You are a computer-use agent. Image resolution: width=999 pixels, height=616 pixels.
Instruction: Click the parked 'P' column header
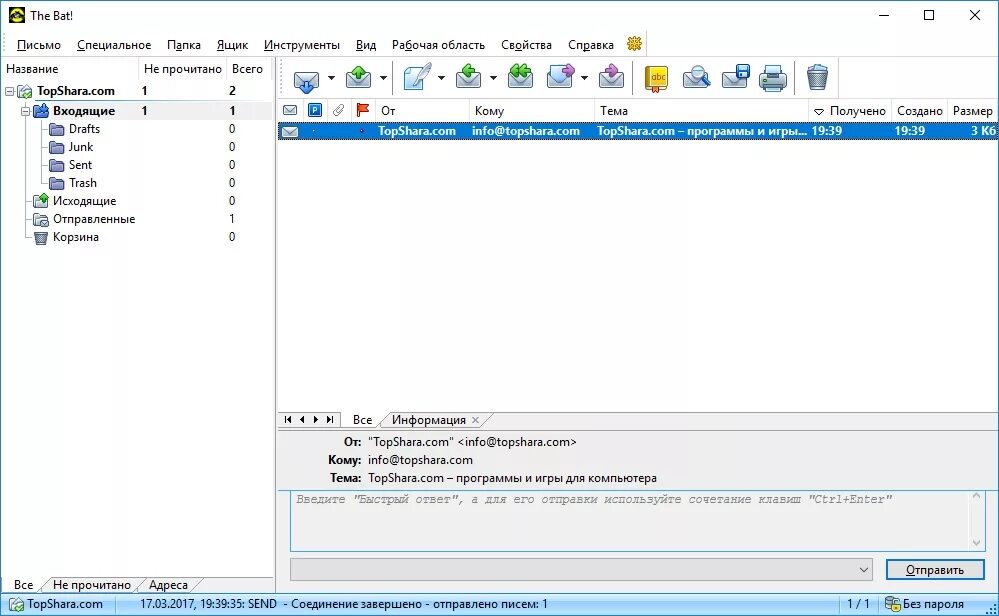click(315, 110)
